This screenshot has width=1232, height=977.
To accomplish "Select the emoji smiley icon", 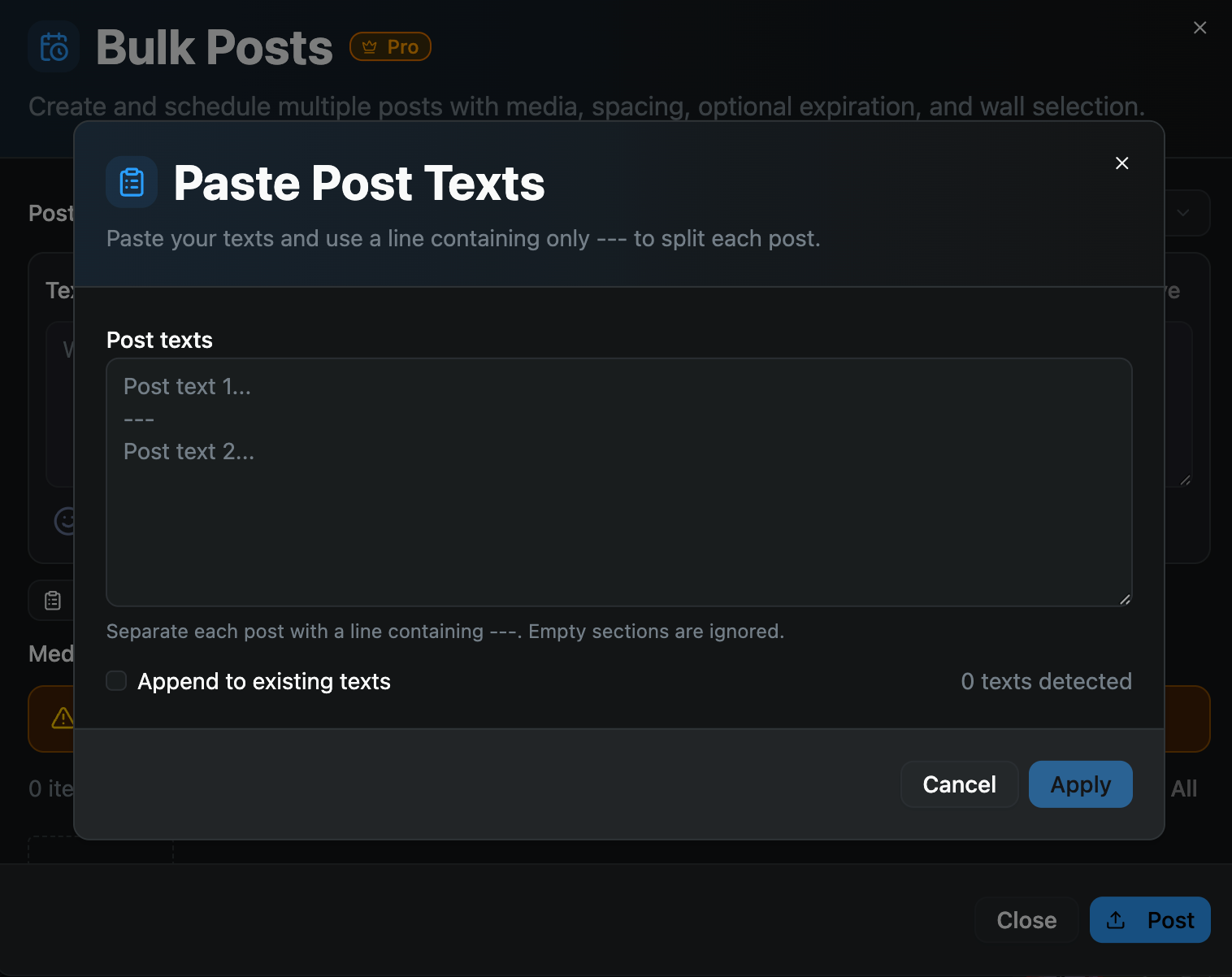I will [66, 521].
